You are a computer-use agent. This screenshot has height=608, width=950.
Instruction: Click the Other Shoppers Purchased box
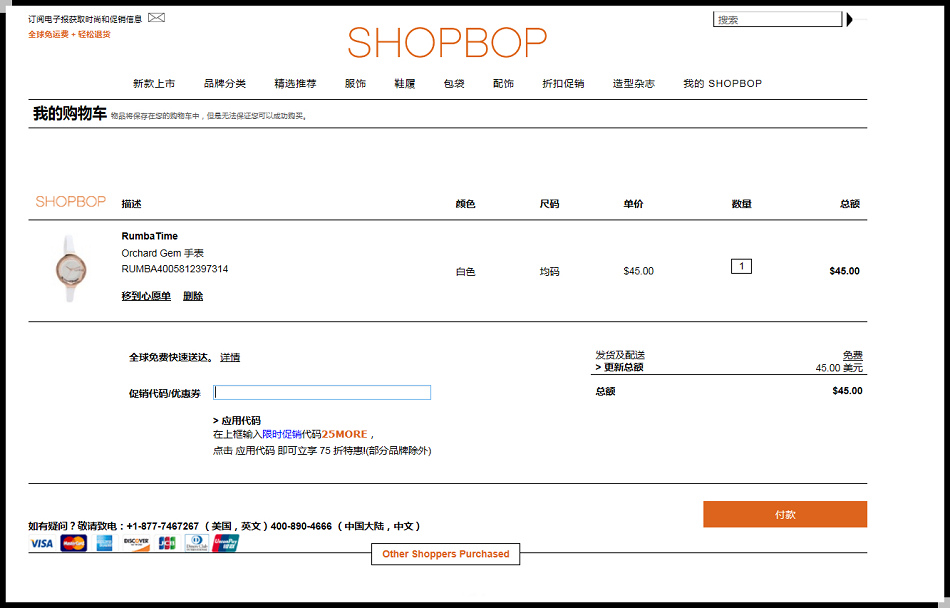[445, 554]
